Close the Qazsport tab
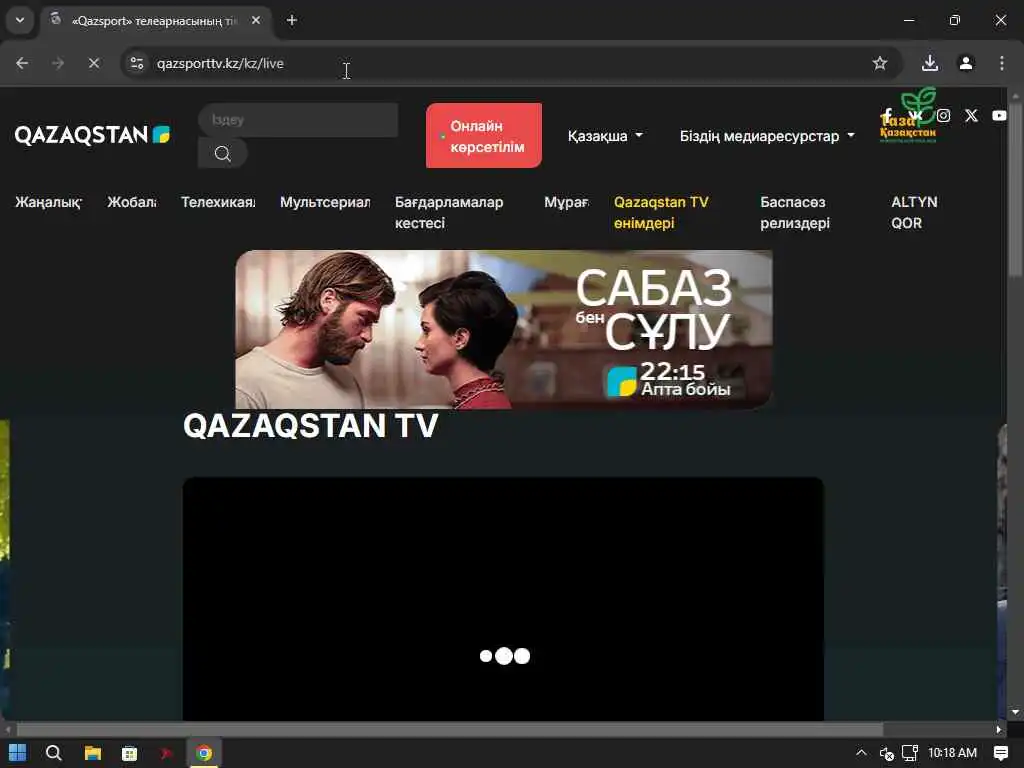Image resolution: width=1024 pixels, height=768 pixels. [x=256, y=20]
